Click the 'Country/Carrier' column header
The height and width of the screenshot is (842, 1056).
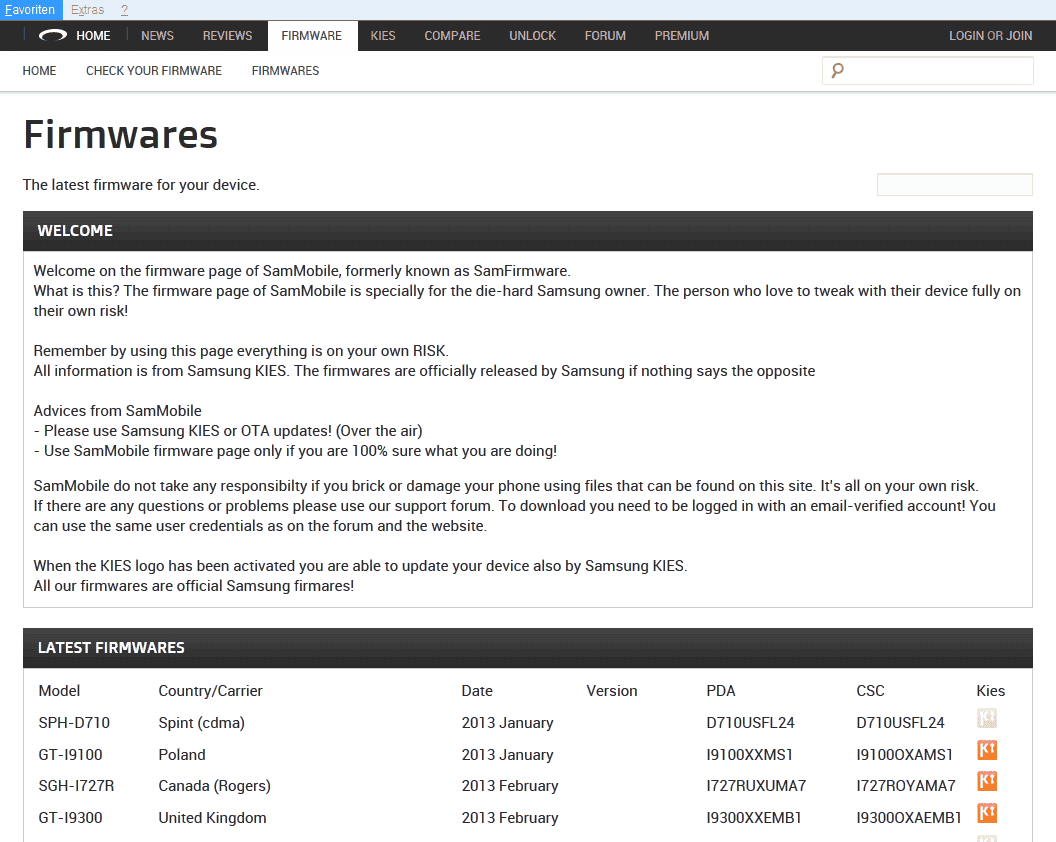[210, 691]
